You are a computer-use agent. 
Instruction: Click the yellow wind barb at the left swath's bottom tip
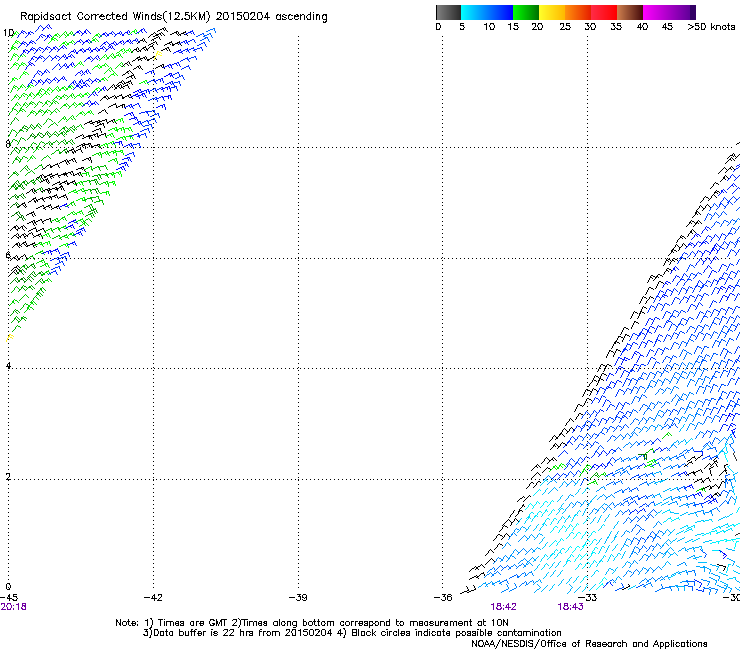coord(9,338)
